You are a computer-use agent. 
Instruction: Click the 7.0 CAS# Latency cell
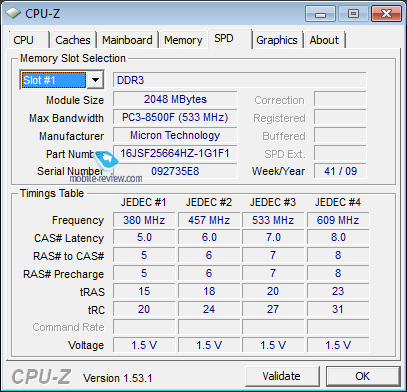click(x=273, y=238)
